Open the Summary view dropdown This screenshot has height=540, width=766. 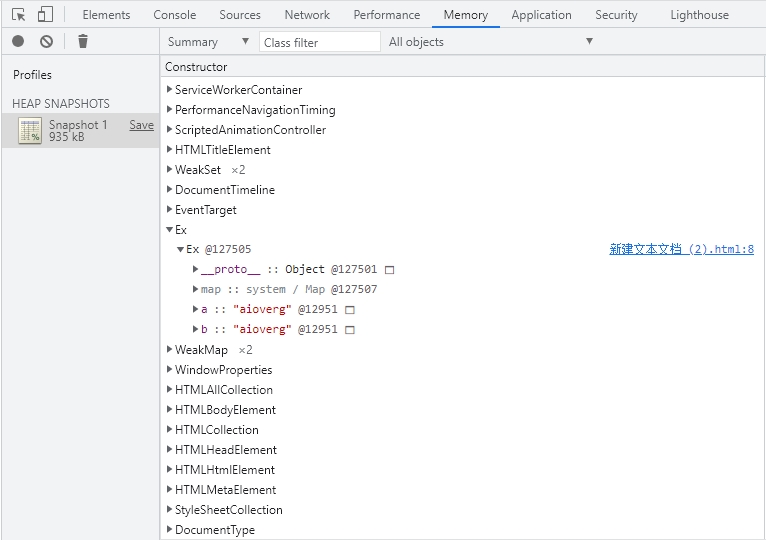208,42
